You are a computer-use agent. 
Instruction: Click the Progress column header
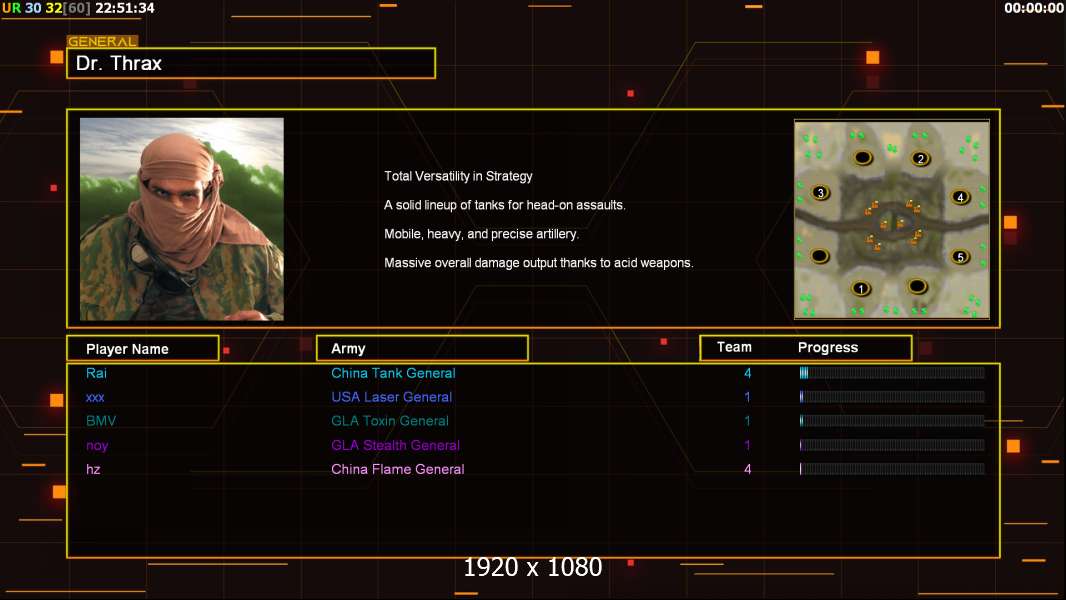pos(827,348)
